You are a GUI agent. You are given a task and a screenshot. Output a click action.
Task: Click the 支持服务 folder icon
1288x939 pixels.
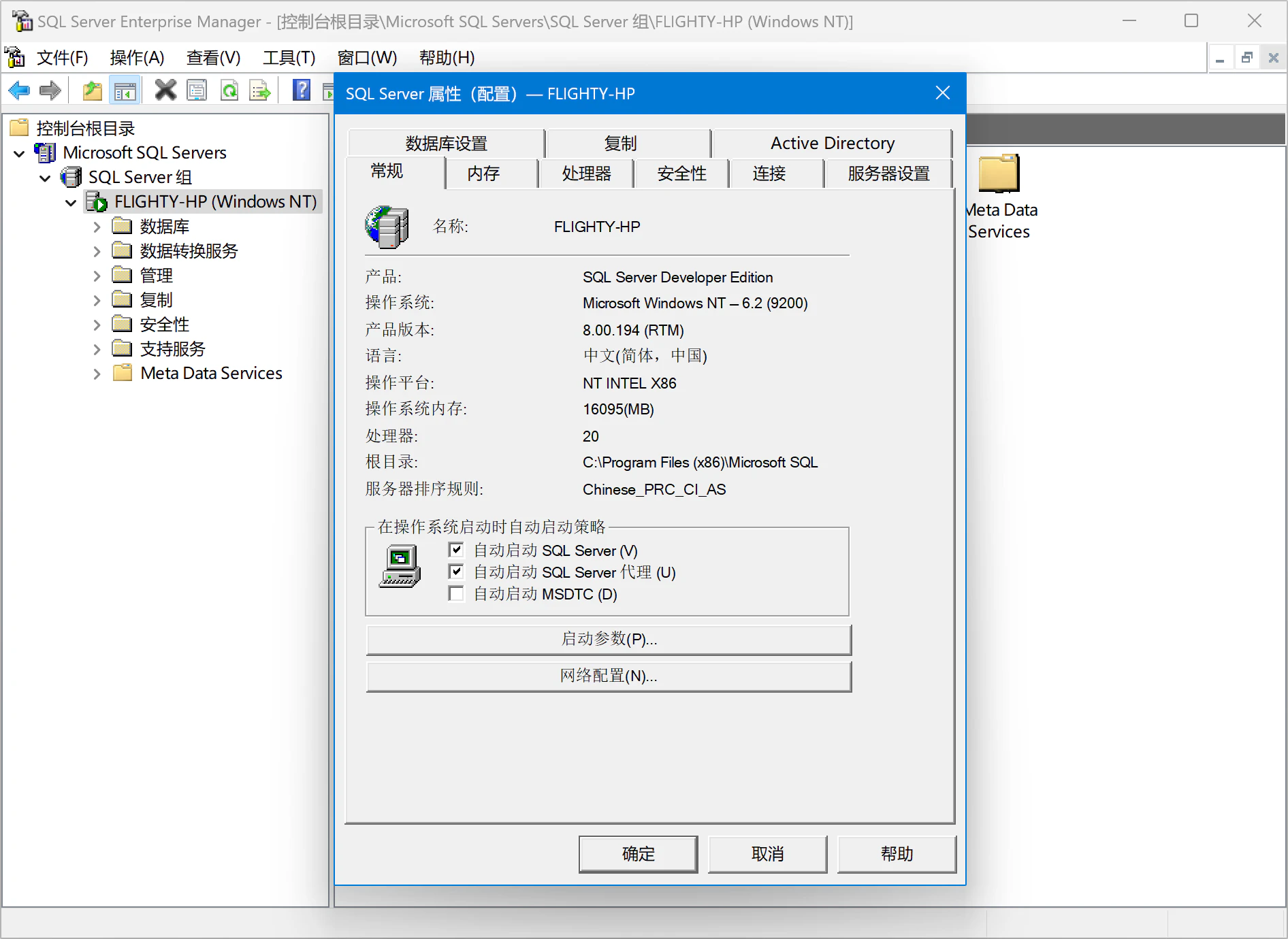(122, 348)
